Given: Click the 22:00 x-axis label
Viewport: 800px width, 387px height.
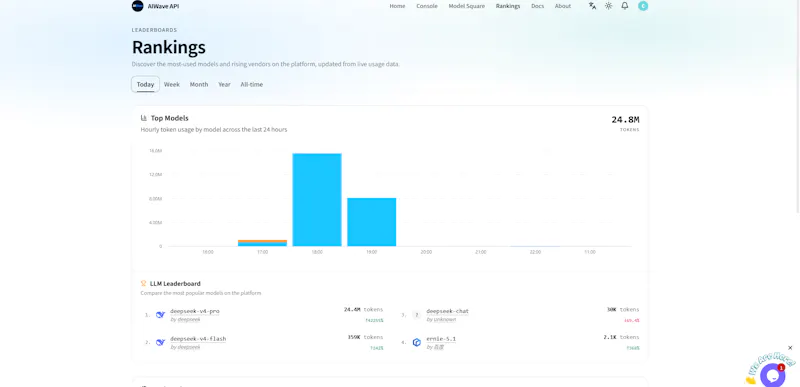Looking at the screenshot, I should (535, 252).
